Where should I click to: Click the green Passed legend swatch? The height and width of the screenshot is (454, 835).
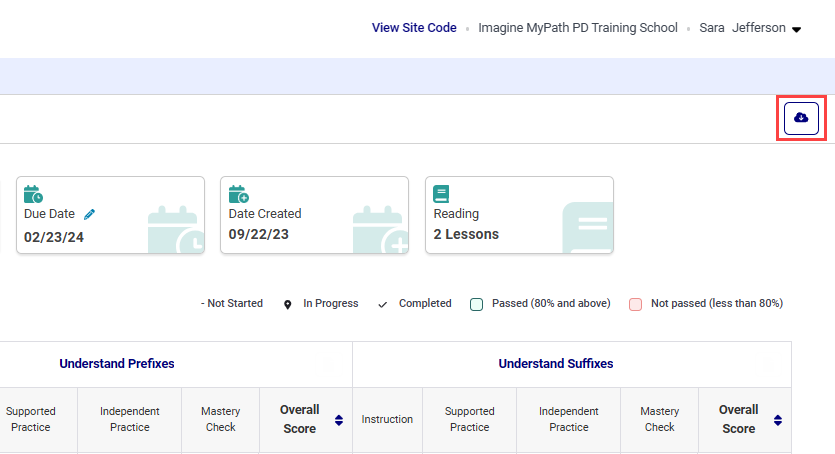[x=477, y=304]
